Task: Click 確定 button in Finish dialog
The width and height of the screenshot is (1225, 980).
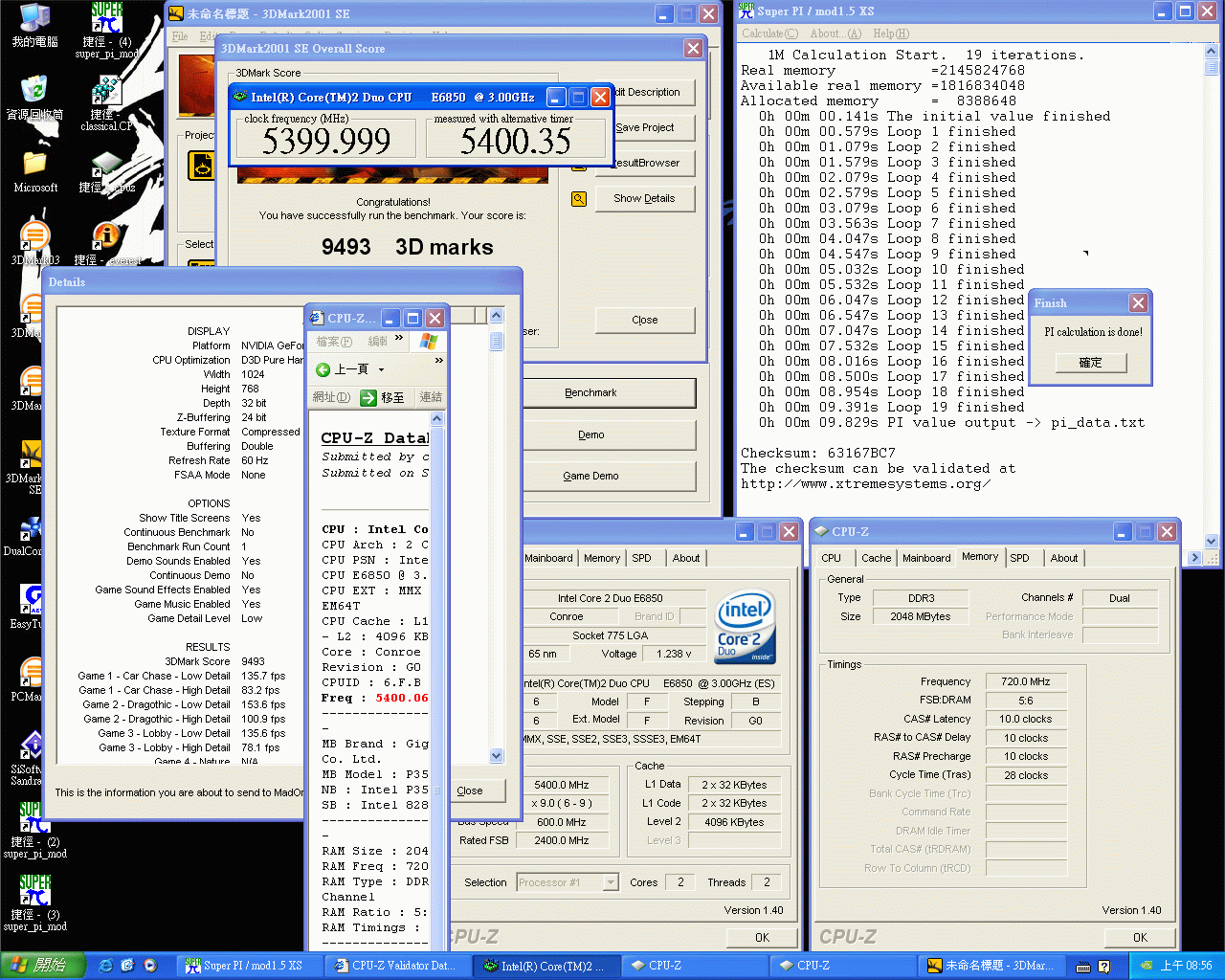Action: pyautogui.click(x=1090, y=363)
